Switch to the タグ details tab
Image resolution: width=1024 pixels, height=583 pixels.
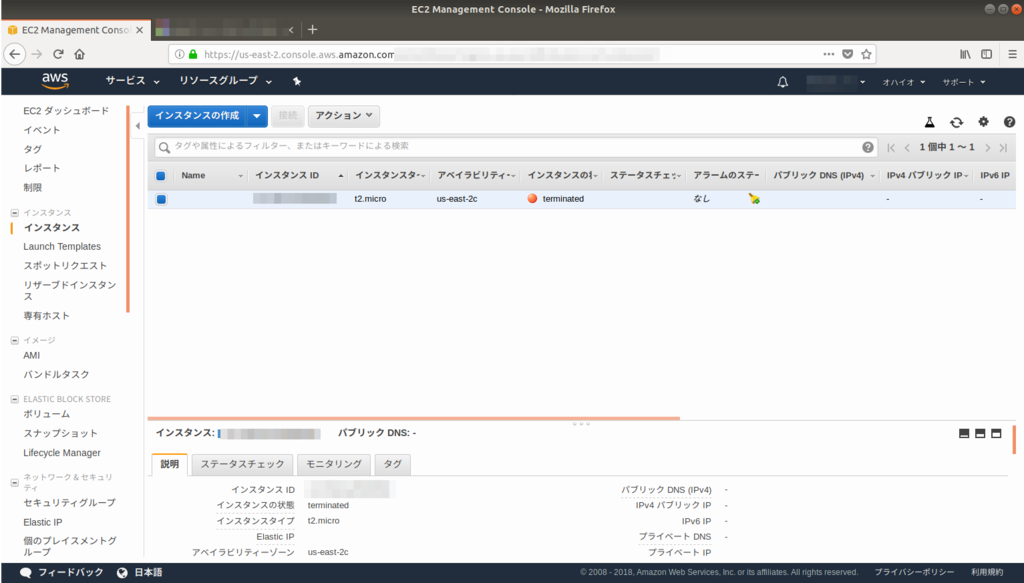pos(392,464)
